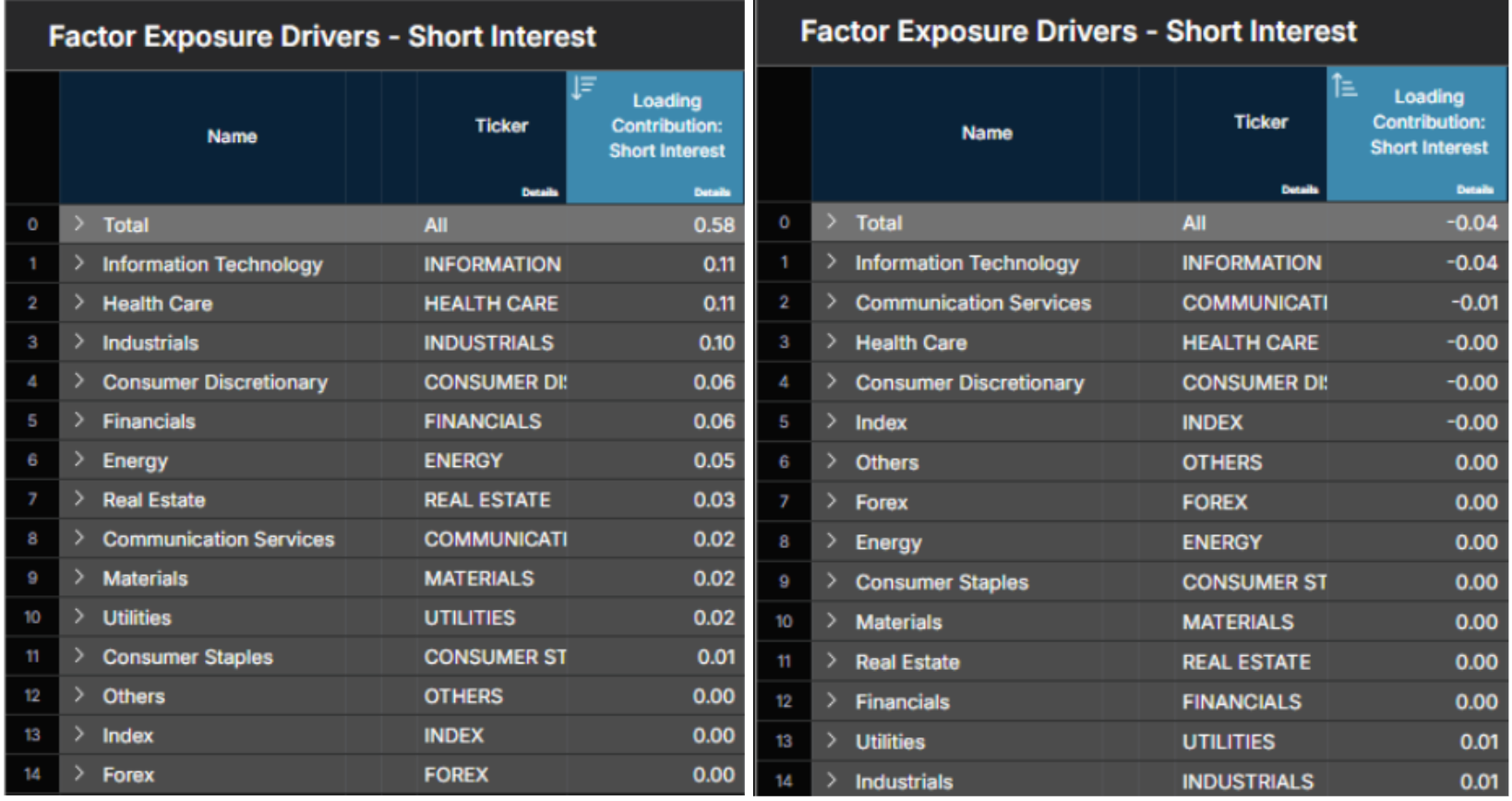Click Ticker column header in right table
Screen dimensions: 1512x801
coord(1260,122)
